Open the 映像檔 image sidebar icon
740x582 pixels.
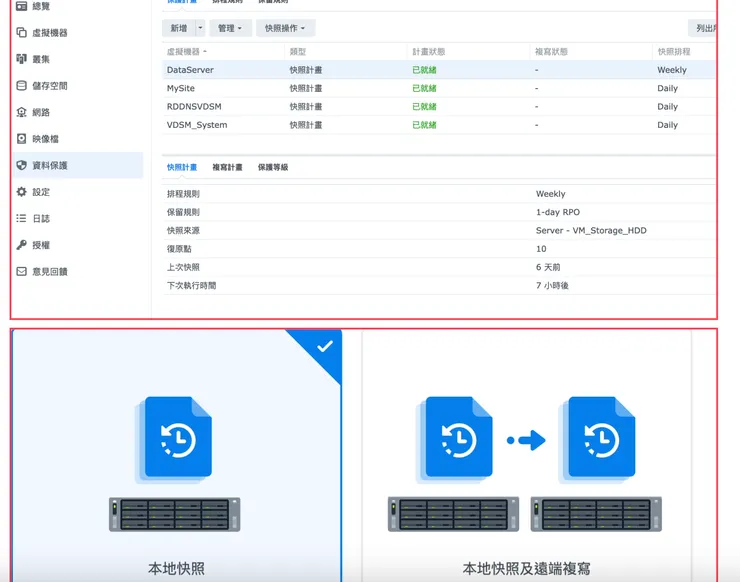coord(21,138)
